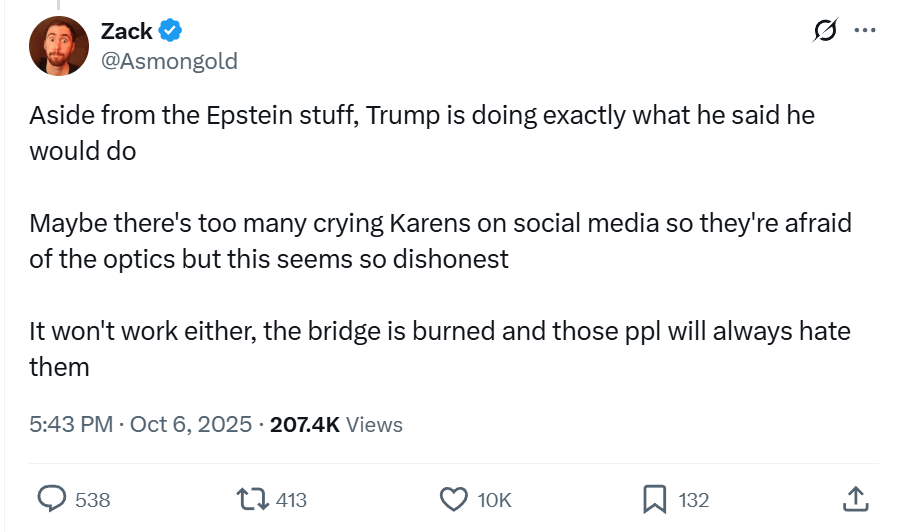Open the three-dot More options menu
The height and width of the screenshot is (532, 900).
tap(864, 31)
